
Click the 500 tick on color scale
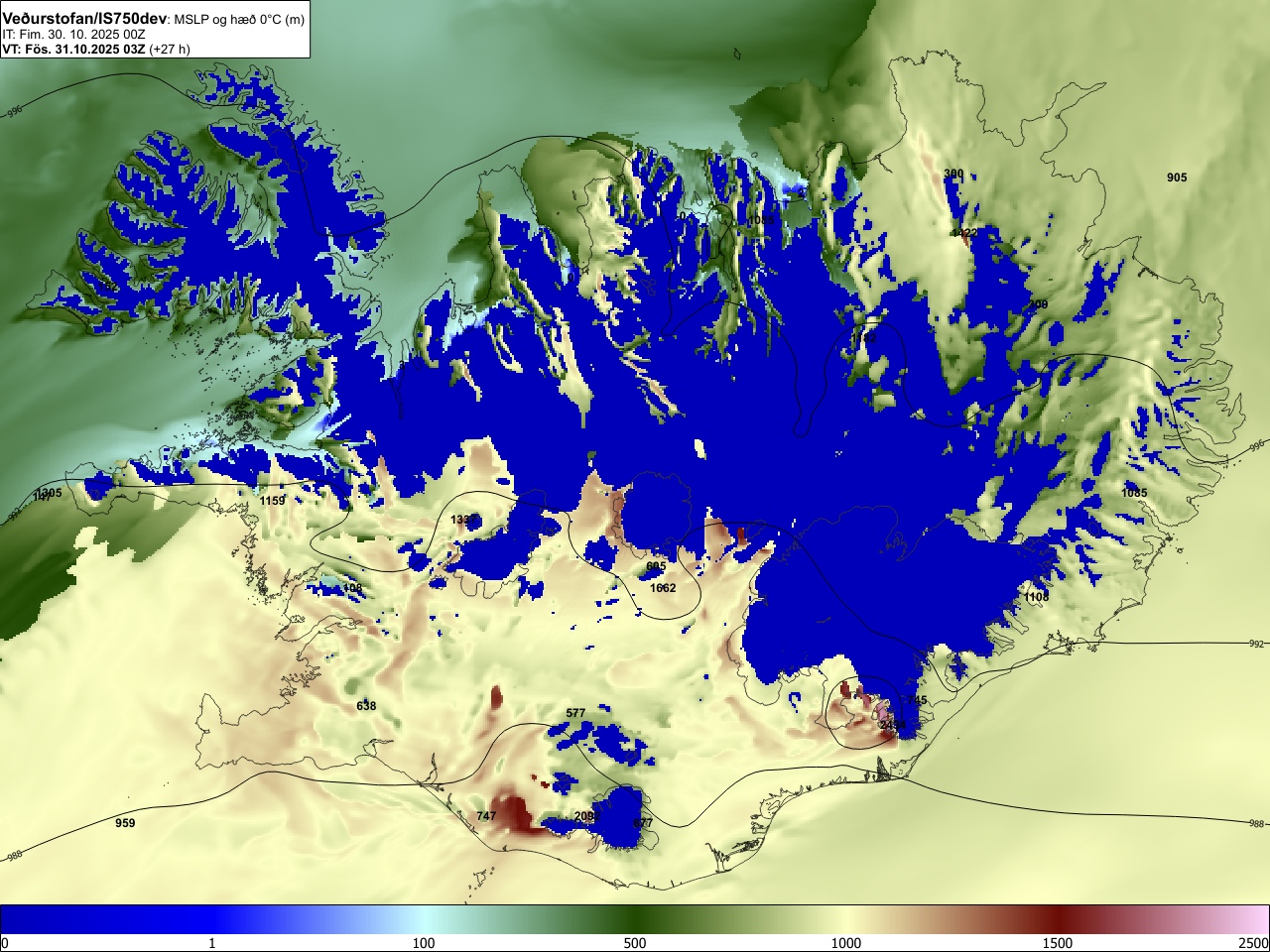(635, 943)
